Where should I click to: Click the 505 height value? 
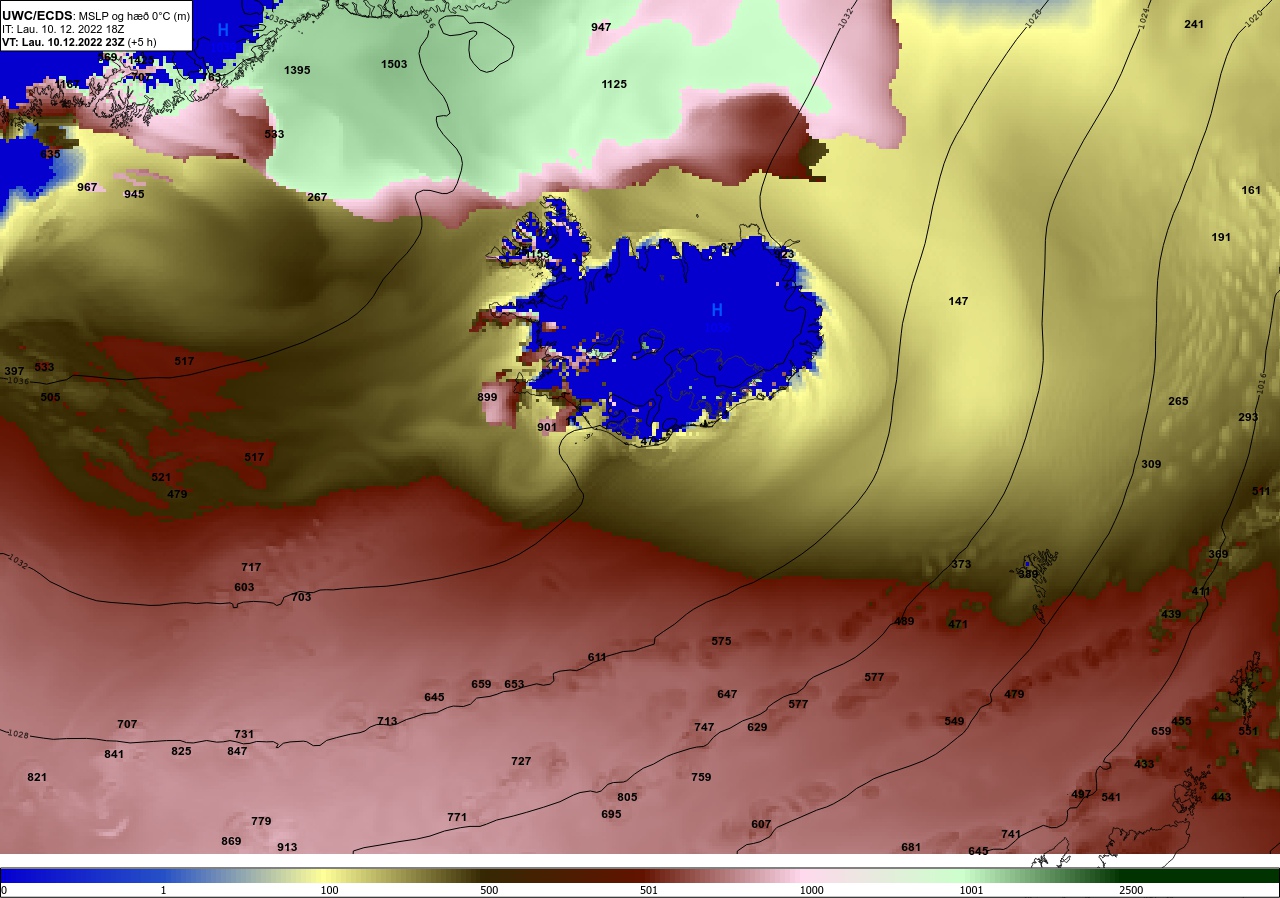tap(50, 397)
